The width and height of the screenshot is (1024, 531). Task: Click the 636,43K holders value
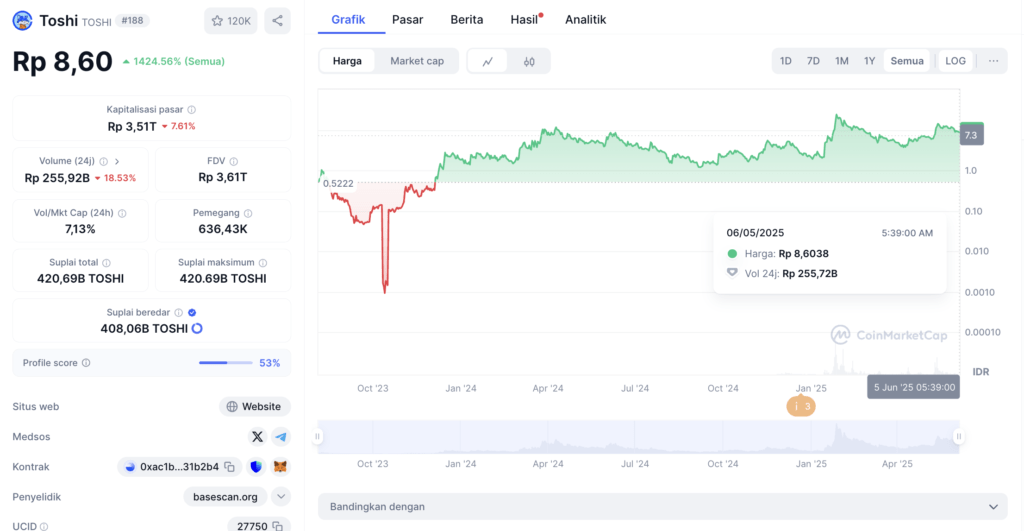coord(223,229)
